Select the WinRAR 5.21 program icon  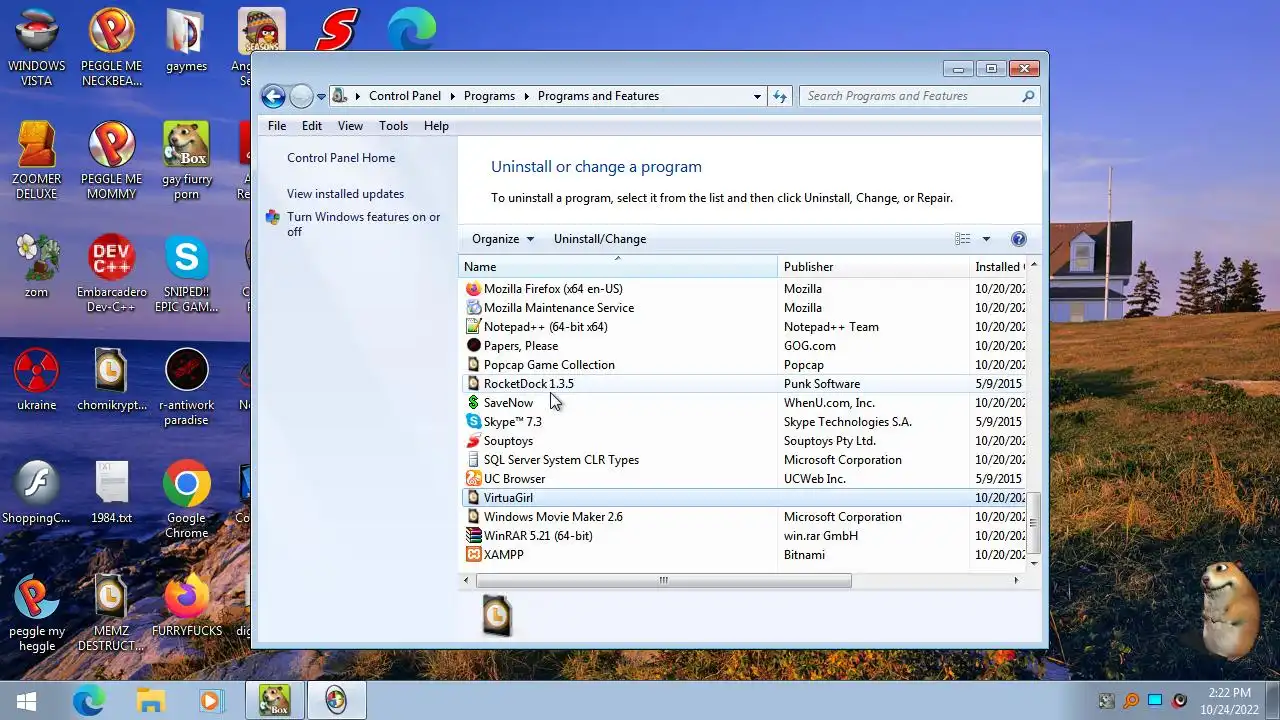tap(474, 536)
